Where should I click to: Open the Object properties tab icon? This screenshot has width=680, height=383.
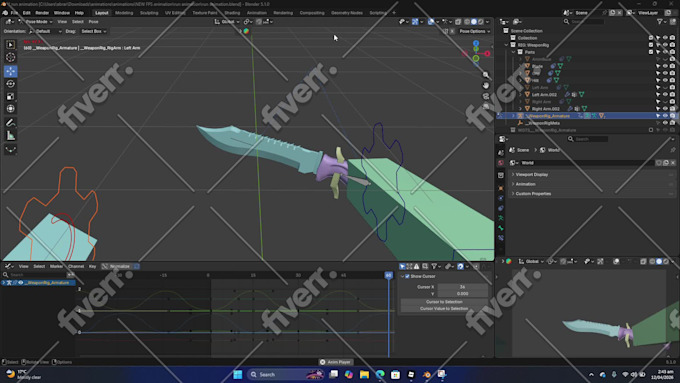(501, 188)
